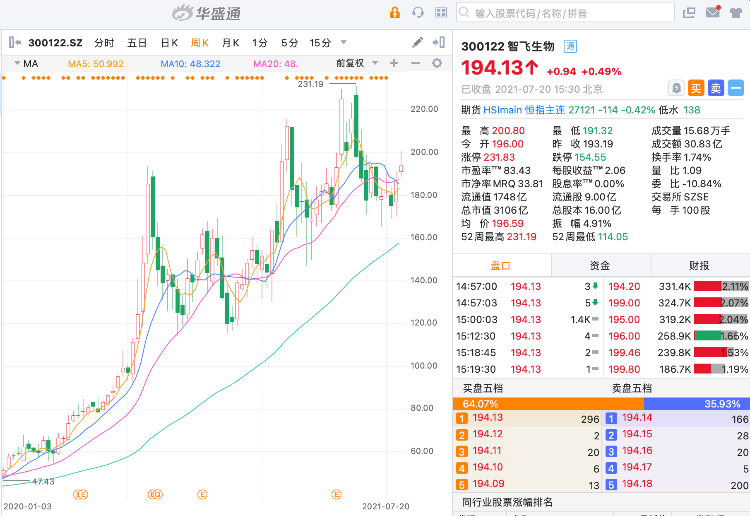Image resolution: width=750 pixels, height=516 pixels.
Task: Click bid level 4 price 194.10
Action: (488, 467)
